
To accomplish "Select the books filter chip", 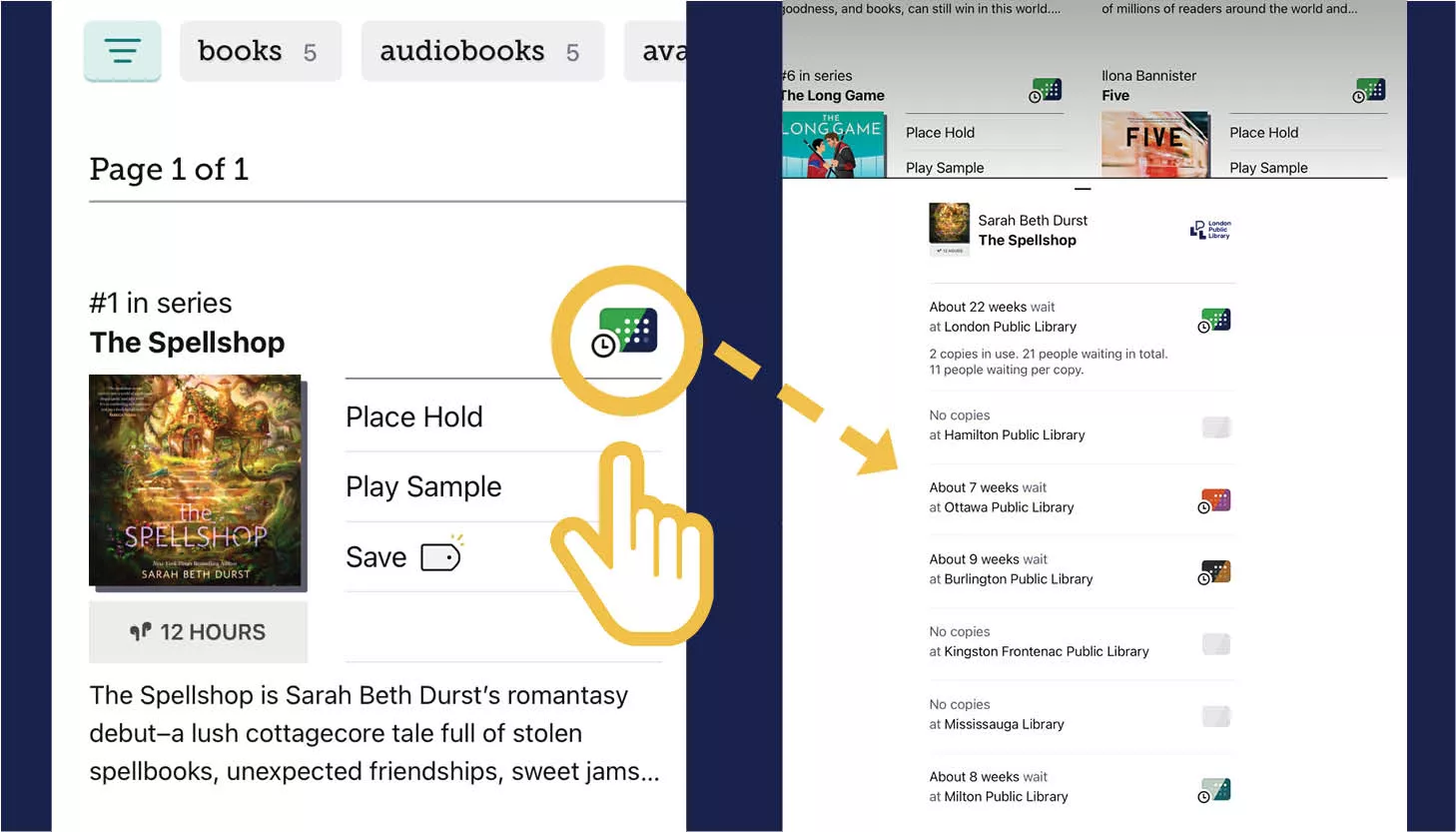I will 261,51.
